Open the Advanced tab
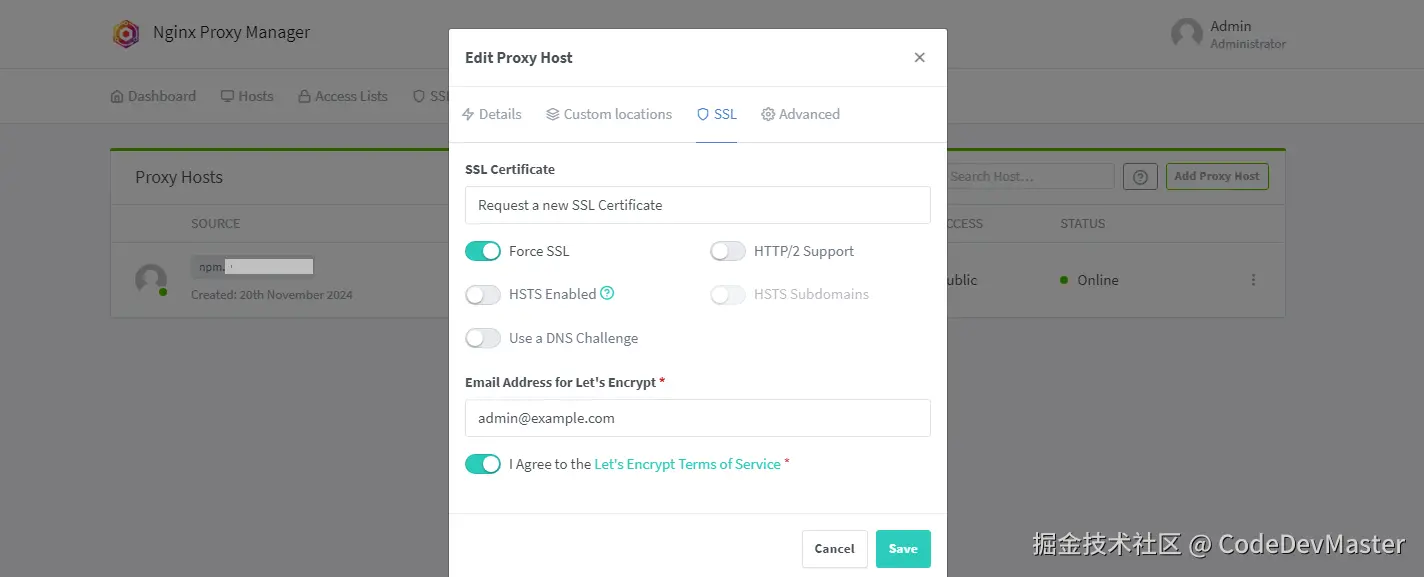1424x577 pixels. pos(801,114)
